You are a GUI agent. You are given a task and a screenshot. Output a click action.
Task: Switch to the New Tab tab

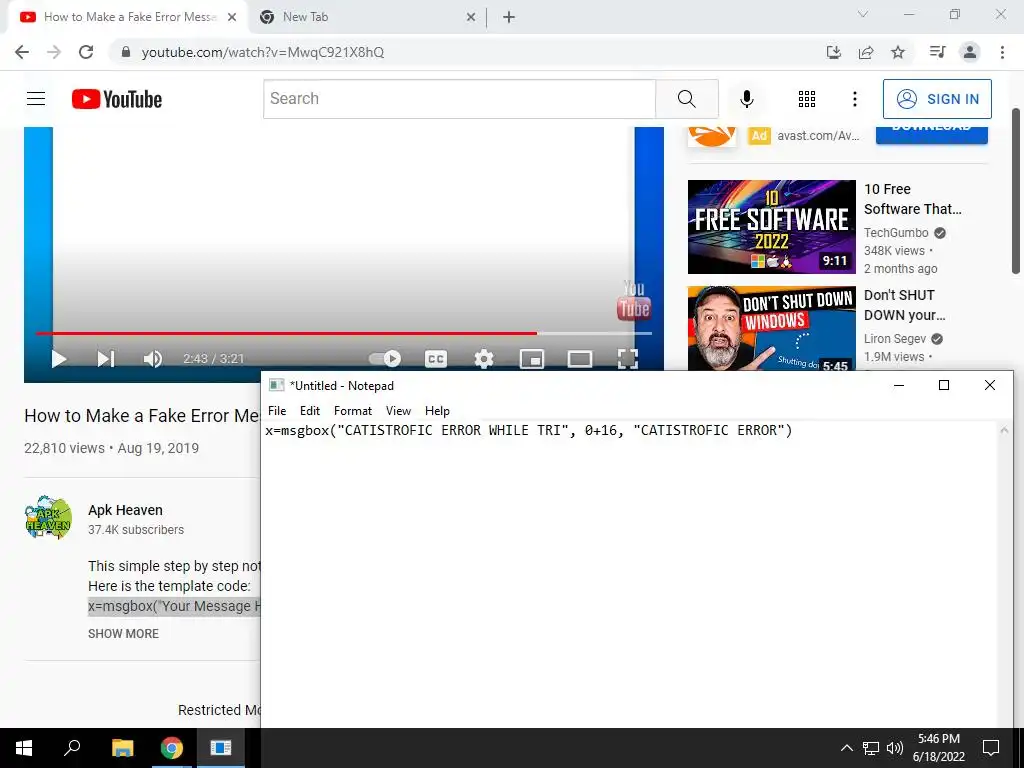367,17
